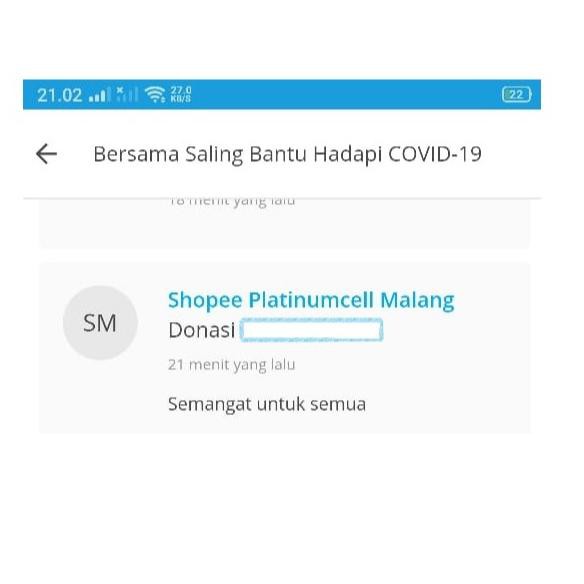Image resolution: width=584 pixels, height=584 pixels.
Task: Select the partially visible donation card above
Action: coord(285,223)
